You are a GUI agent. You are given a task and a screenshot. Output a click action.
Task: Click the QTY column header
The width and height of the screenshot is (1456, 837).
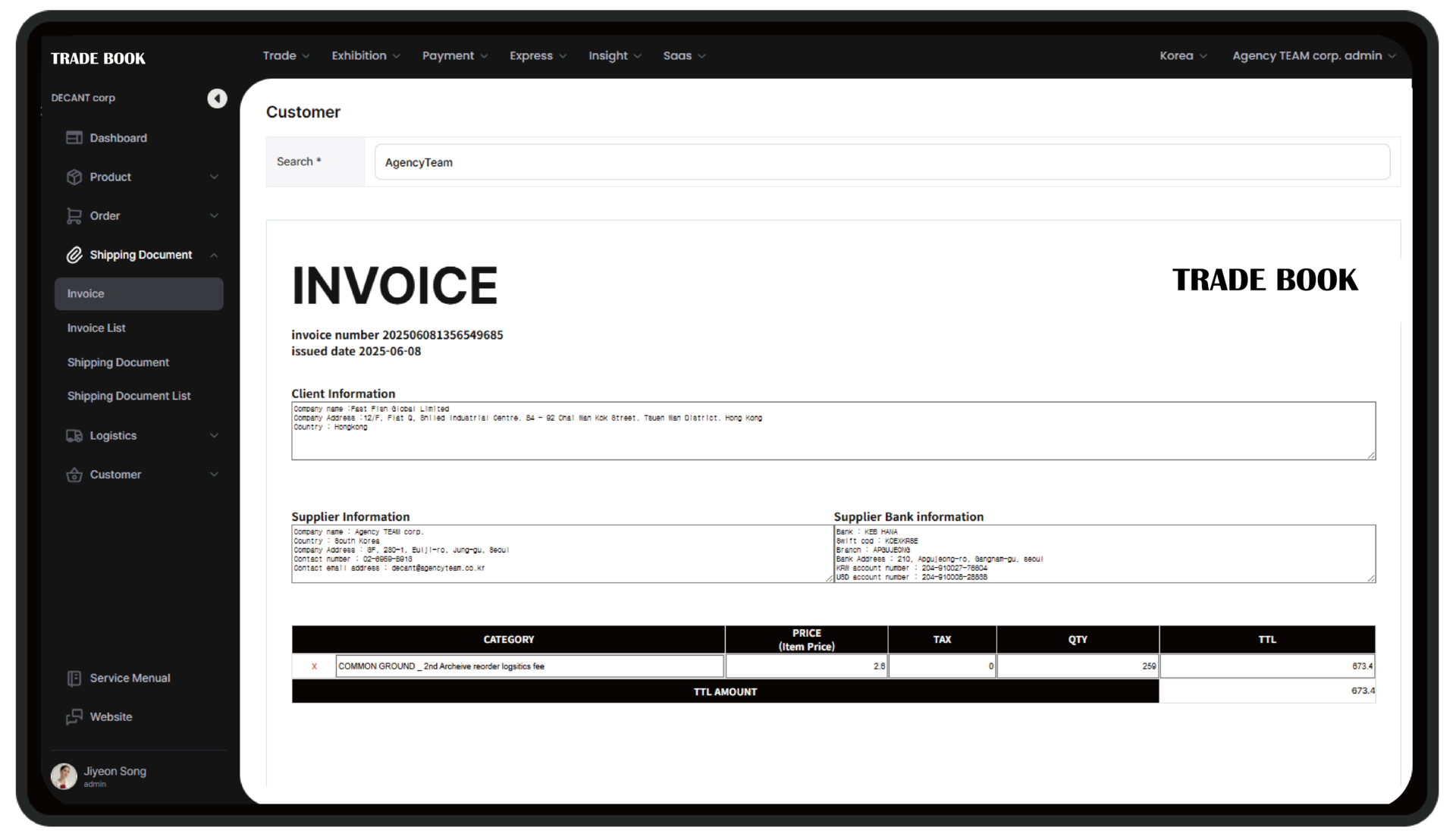pyautogui.click(x=1078, y=640)
